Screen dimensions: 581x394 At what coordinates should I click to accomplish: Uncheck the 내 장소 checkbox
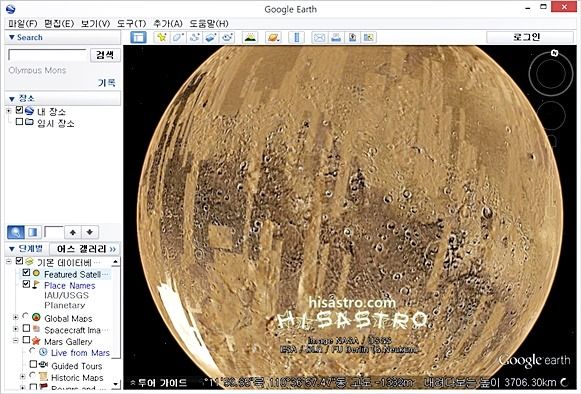[19, 110]
